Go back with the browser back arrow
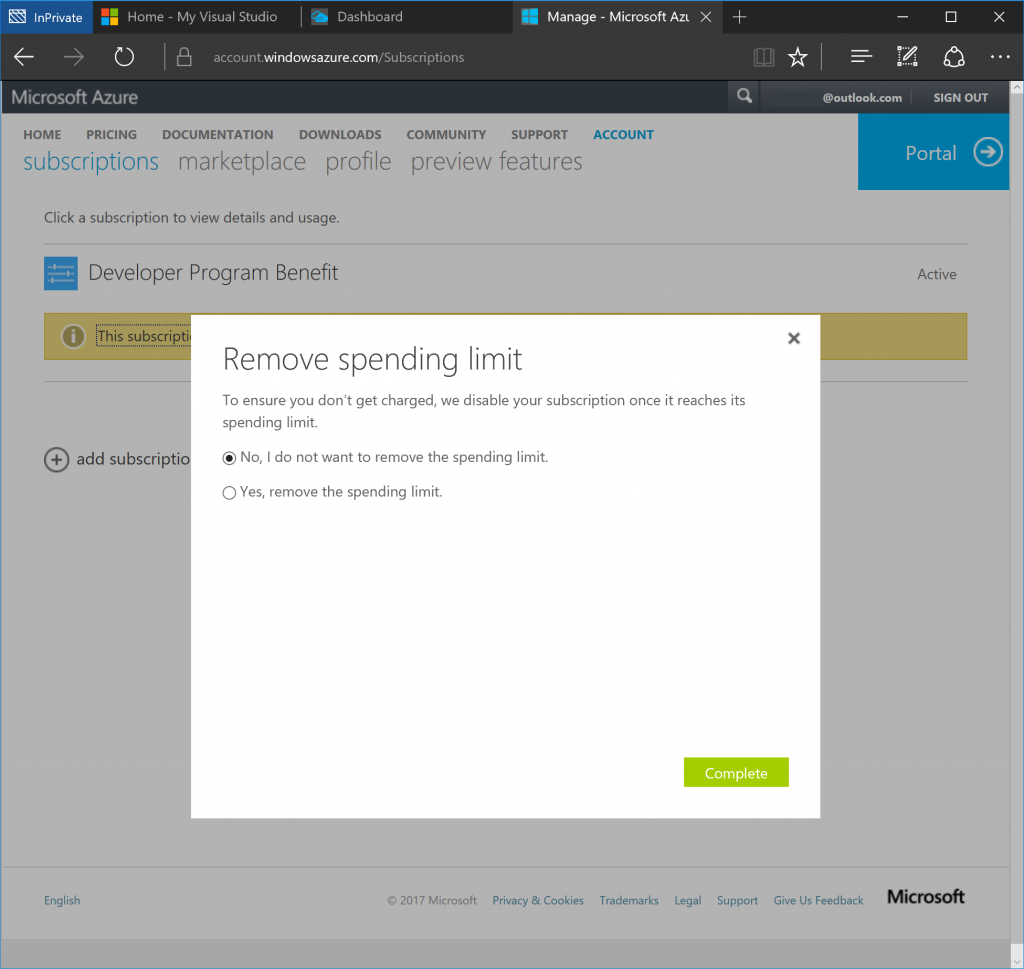 click(x=24, y=57)
